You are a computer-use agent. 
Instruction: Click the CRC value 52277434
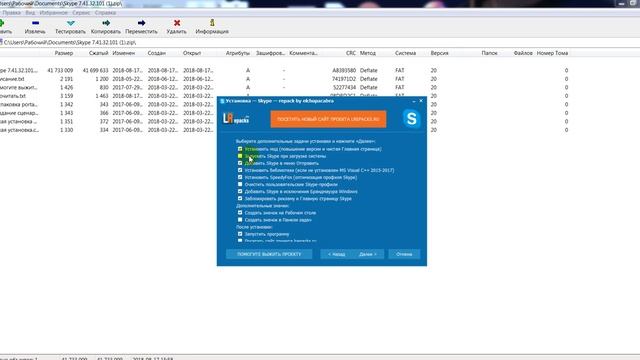click(344, 88)
